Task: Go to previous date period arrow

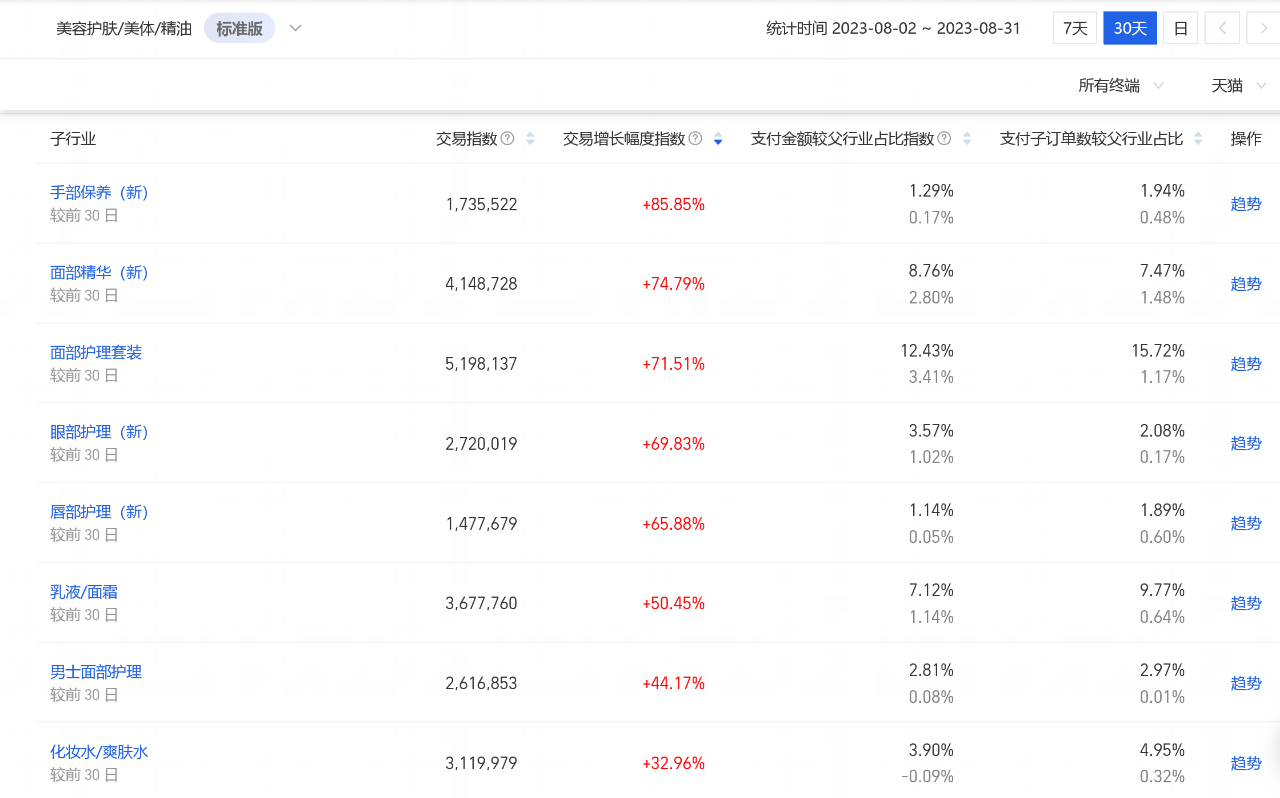Action: click(x=1222, y=28)
